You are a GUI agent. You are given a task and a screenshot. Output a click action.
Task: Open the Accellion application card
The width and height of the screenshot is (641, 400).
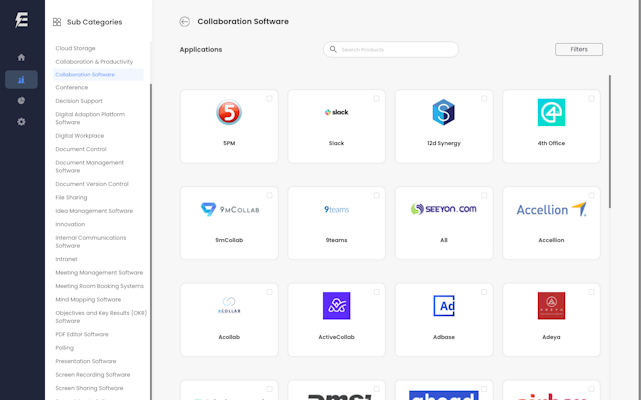551,222
